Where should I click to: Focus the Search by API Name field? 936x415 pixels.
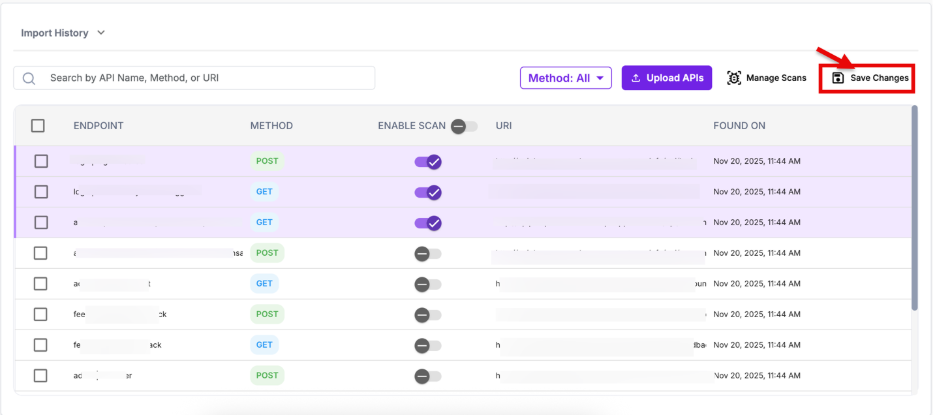[195, 78]
